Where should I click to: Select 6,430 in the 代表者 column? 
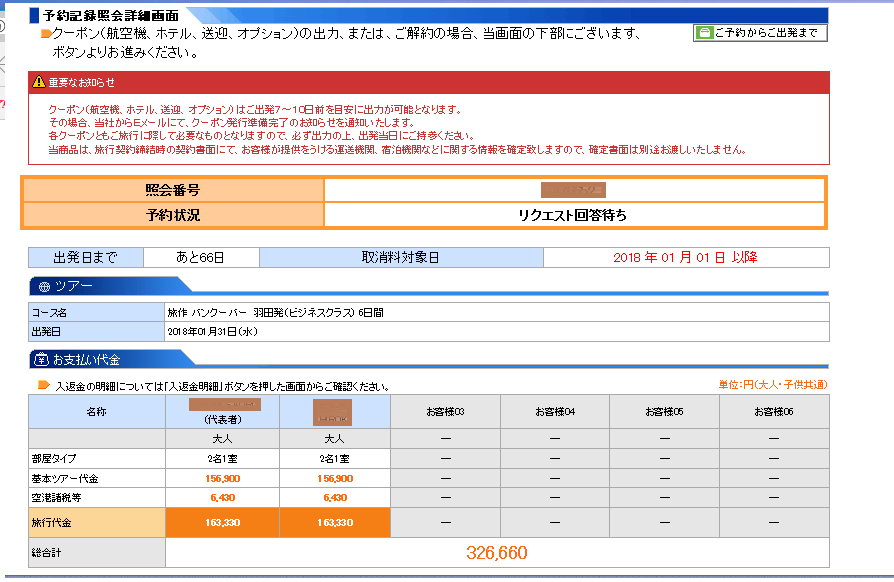(x=222, y=498)
